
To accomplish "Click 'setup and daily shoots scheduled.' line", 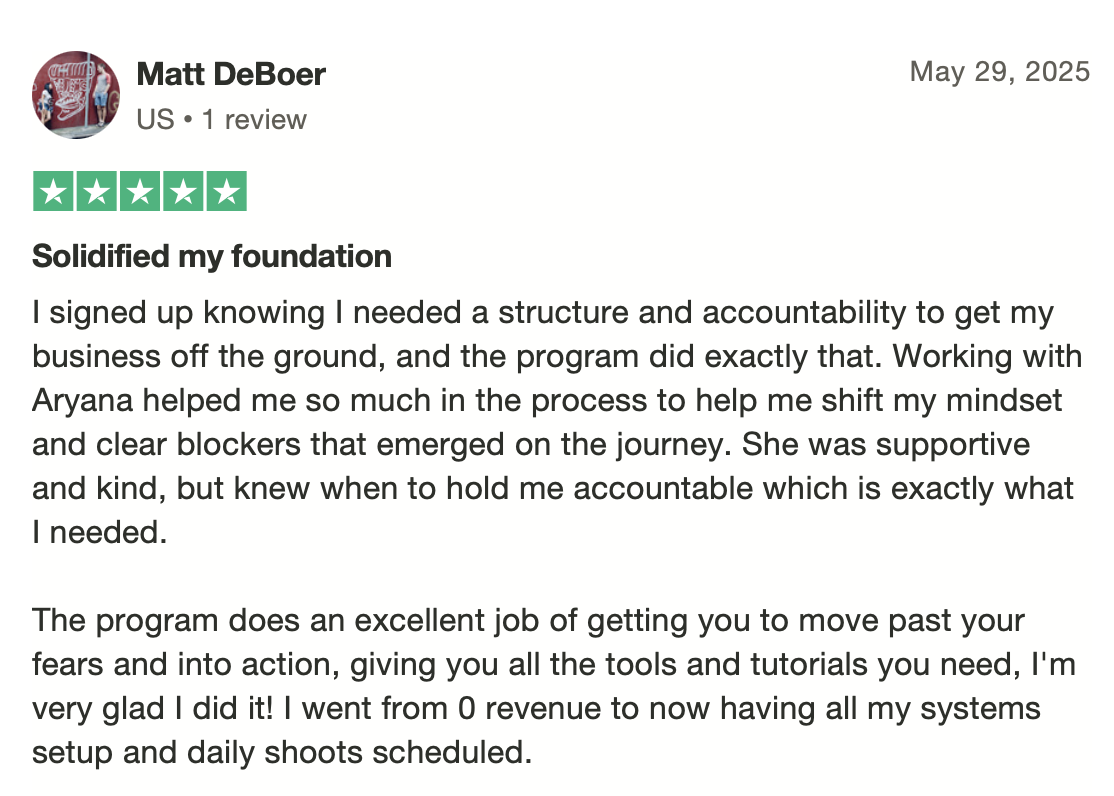I will point(282,753).
